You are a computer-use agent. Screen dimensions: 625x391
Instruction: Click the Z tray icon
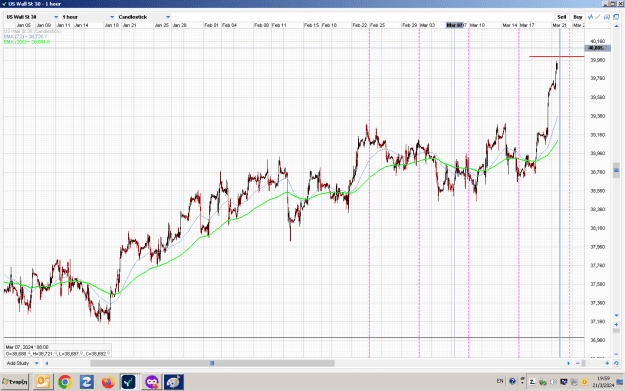click(532, 382)
